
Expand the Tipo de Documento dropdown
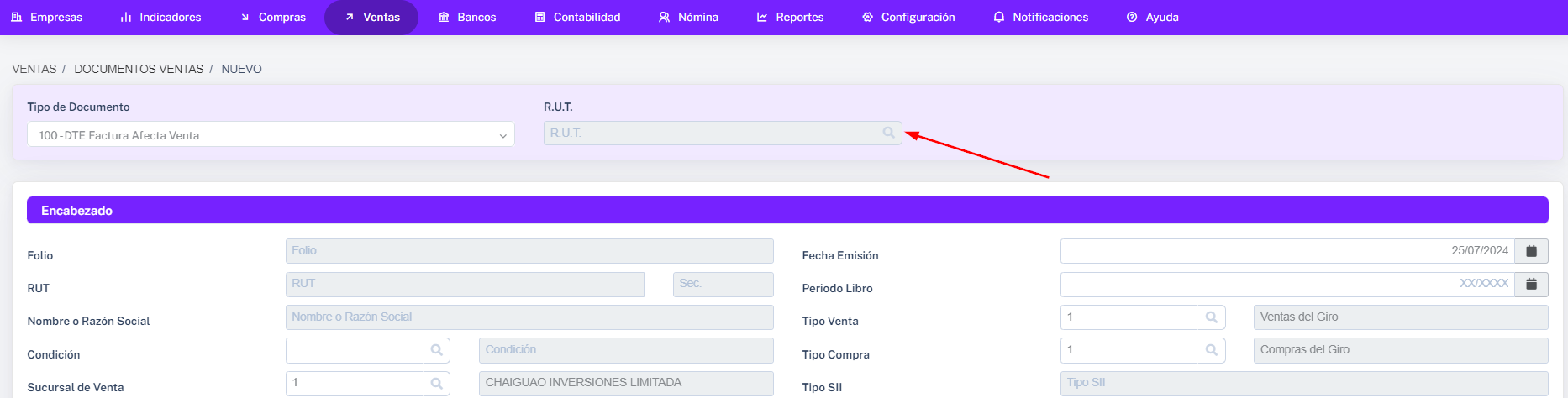tap(271, 134)
